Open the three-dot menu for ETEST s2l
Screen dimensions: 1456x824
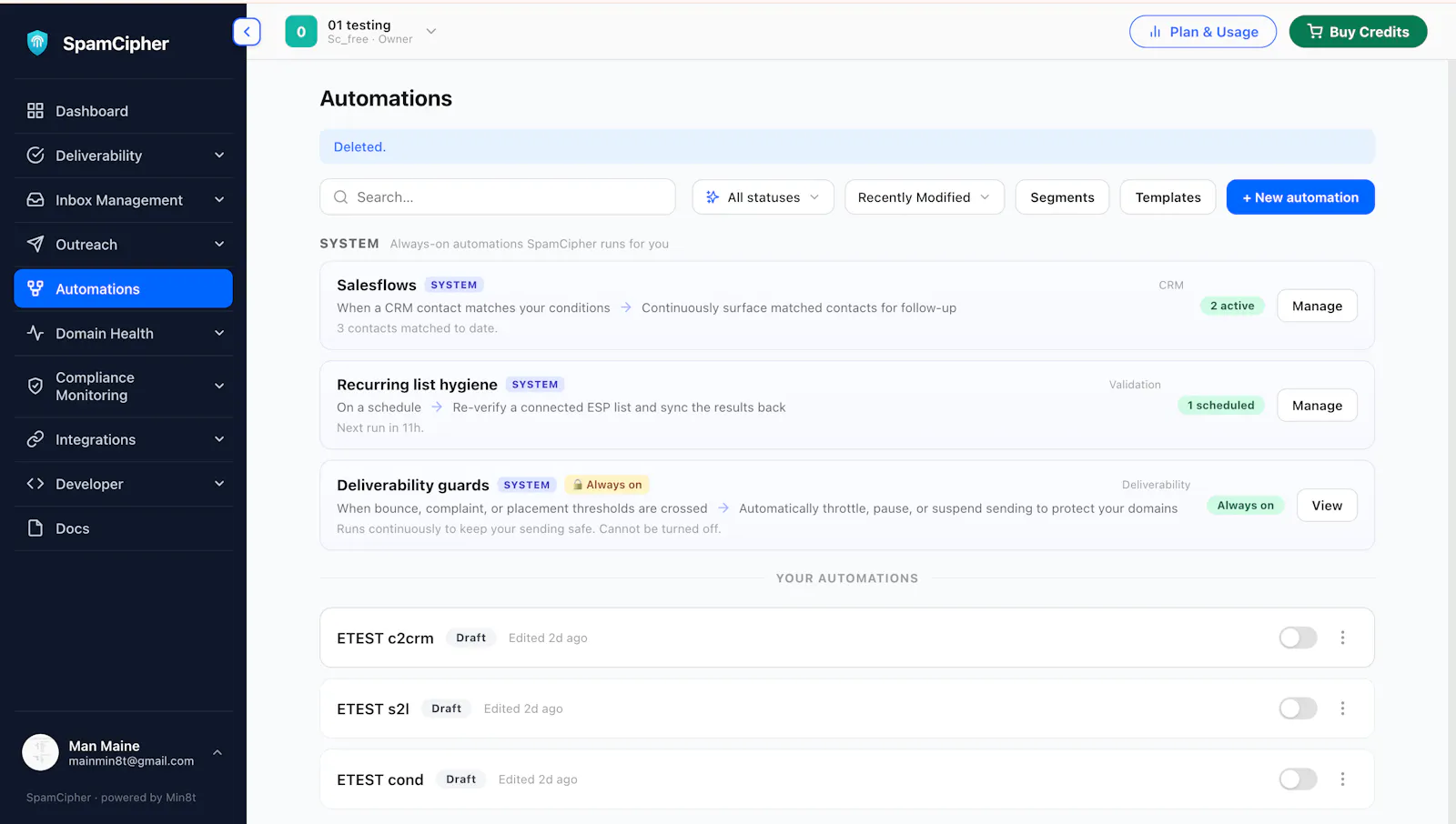(1342, 708)
